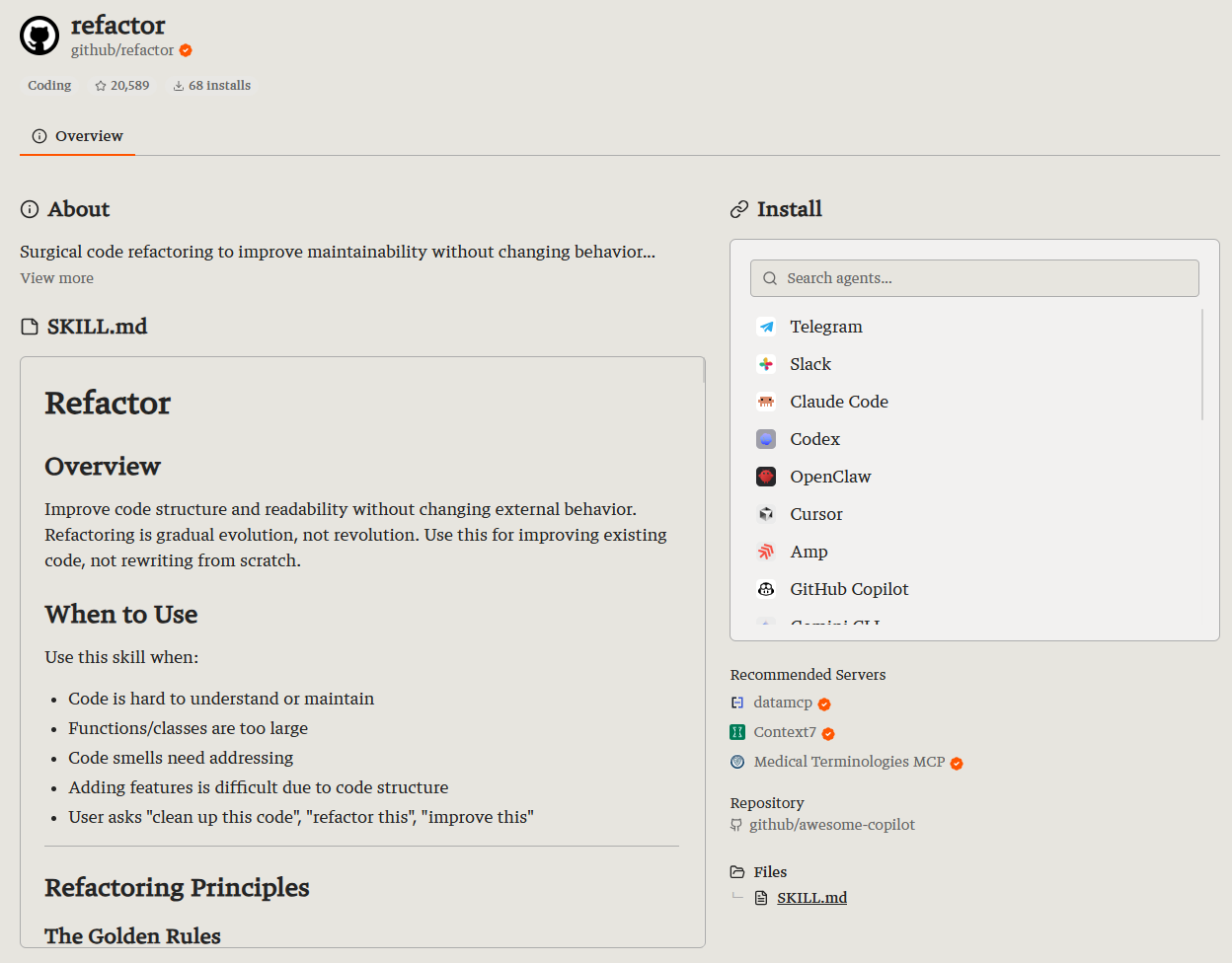Image resolution: width=1232 pixels, height=963 pixels.
Task: Click the Coding category tag
Action: pyautogui.click(x=49, y=86)
